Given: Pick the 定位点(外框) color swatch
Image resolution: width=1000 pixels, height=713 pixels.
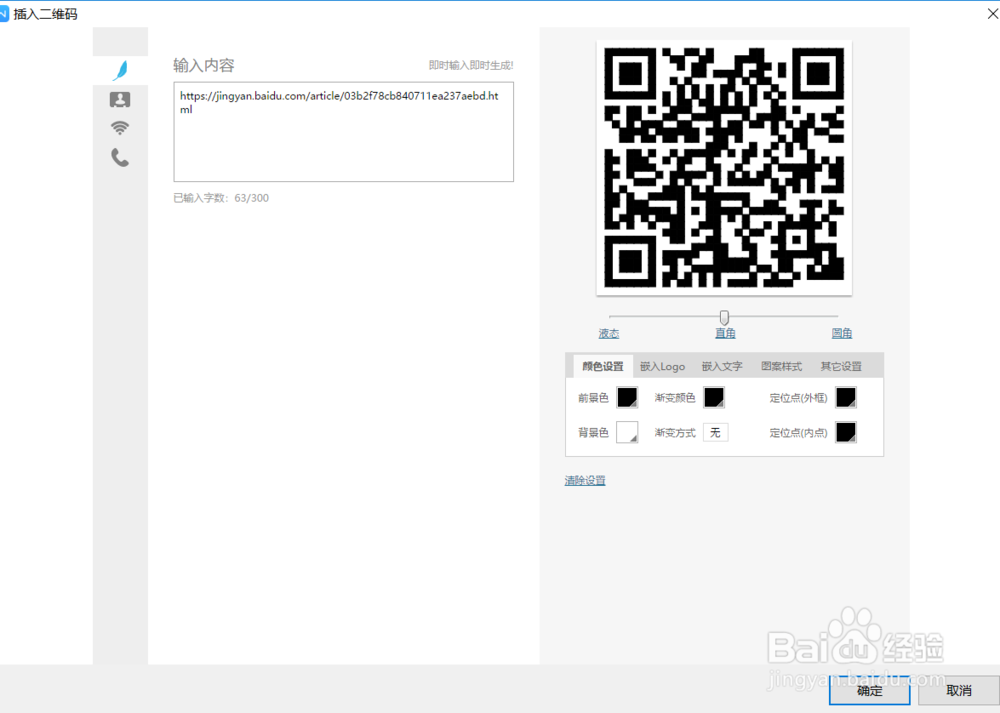Looking at the screenshot, I should click(846, 397).
